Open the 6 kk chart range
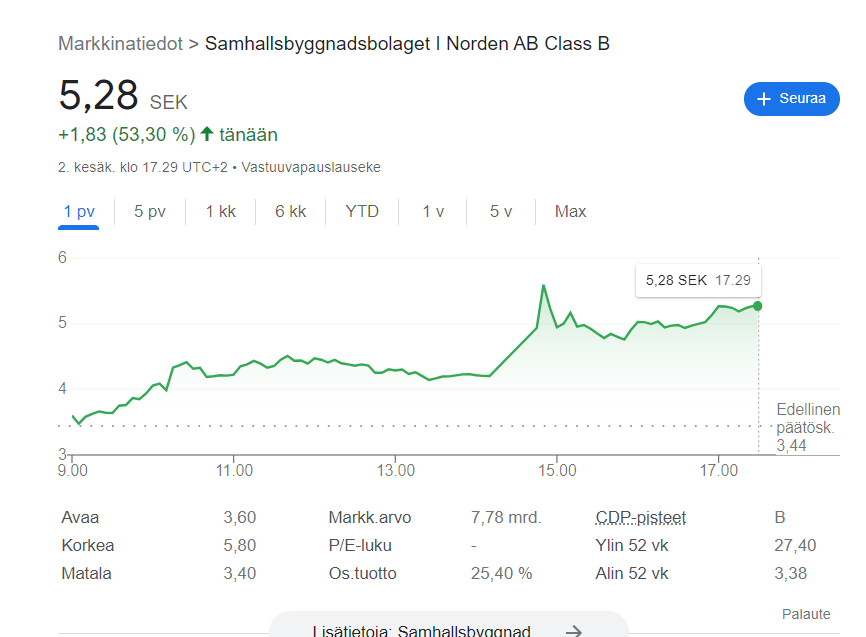866x637 pixels. point(291,211)
